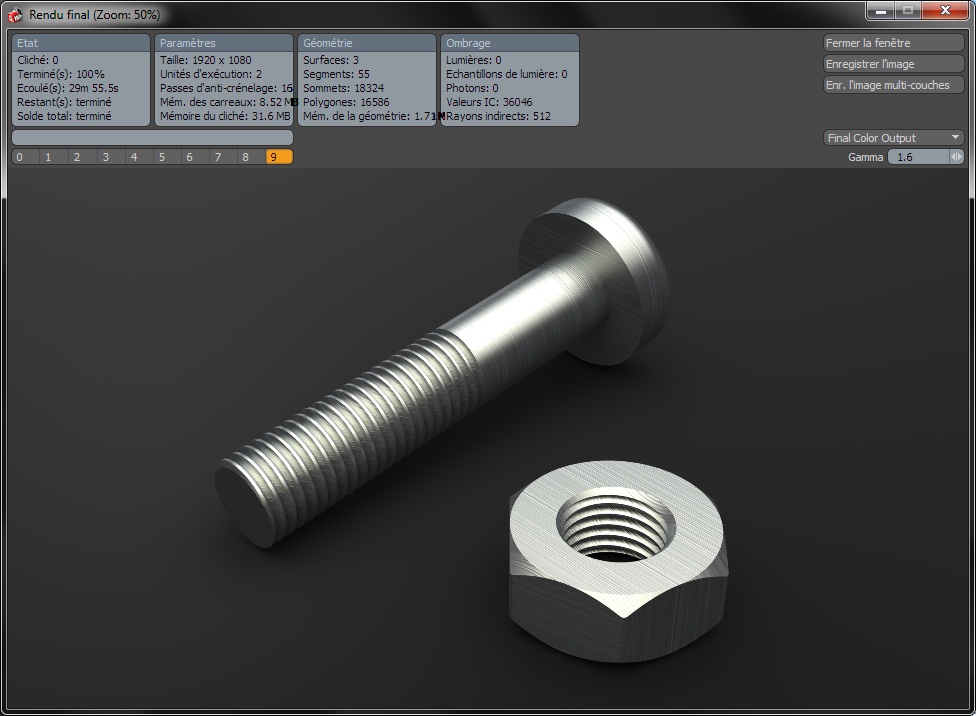Click 'Echantillons de lumière: 0' text
976x716 pixels.
507,74
